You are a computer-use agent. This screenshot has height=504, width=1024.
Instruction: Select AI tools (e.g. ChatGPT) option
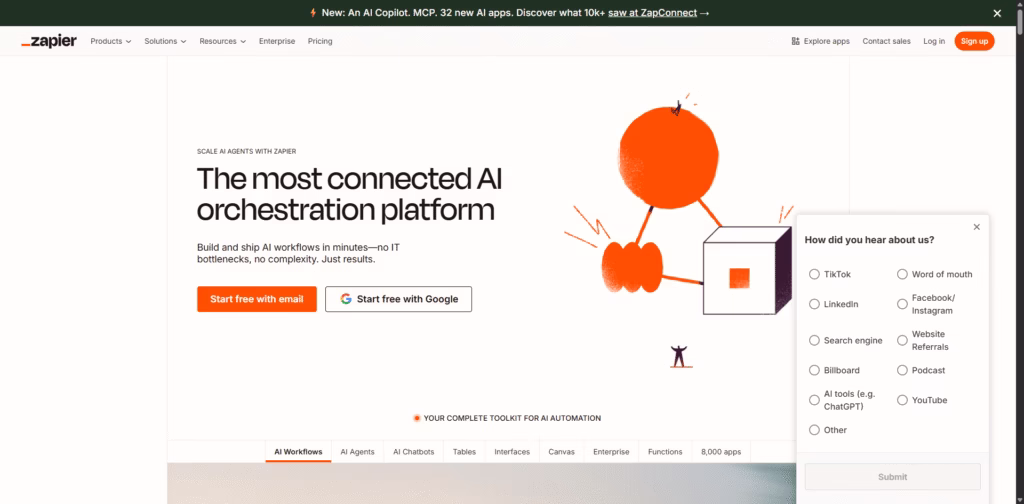[x=814, y=400]
